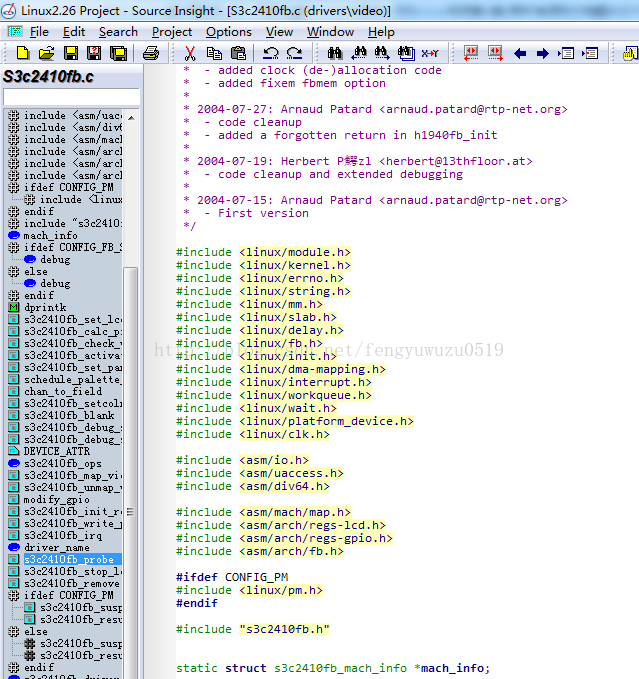Click the #include "s3c2410fb.h" line
Screen dimensions: 639x679
click(253, 629)
